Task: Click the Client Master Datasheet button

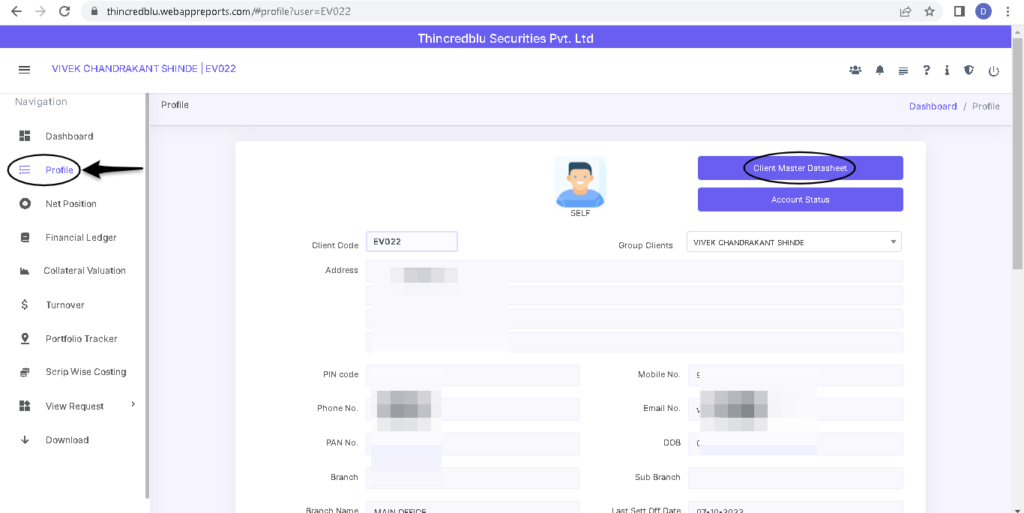Action: click(x=800, y=168)
